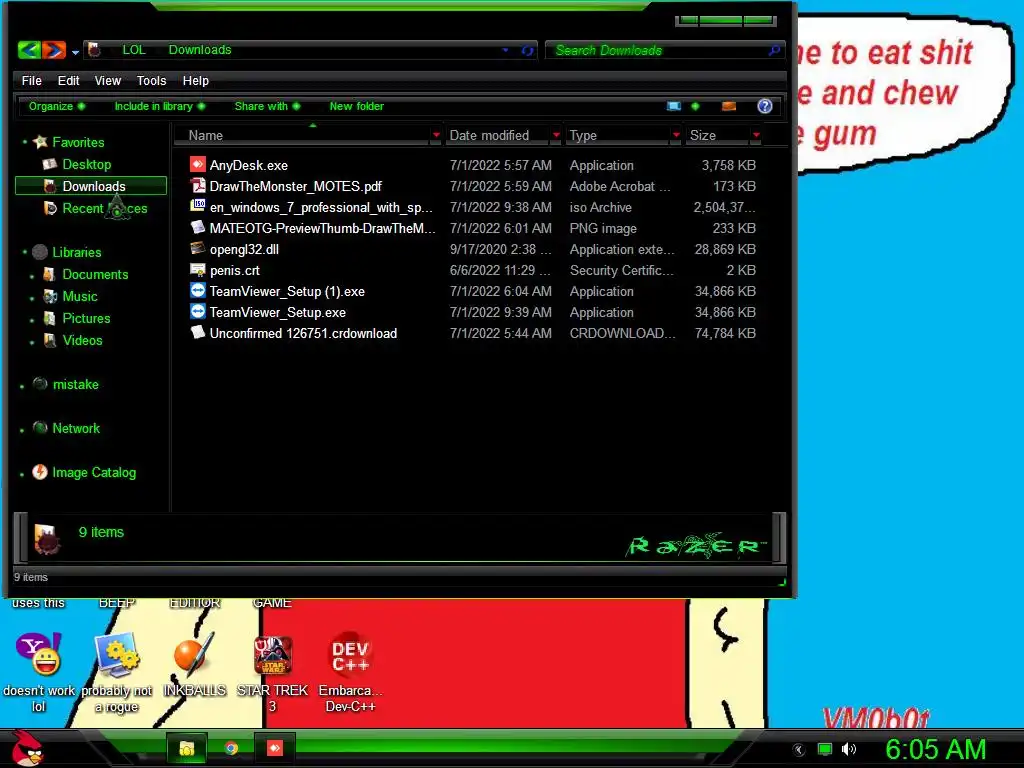
Task: Open Image Catalog in navigation pane
Action: point(94,472)
